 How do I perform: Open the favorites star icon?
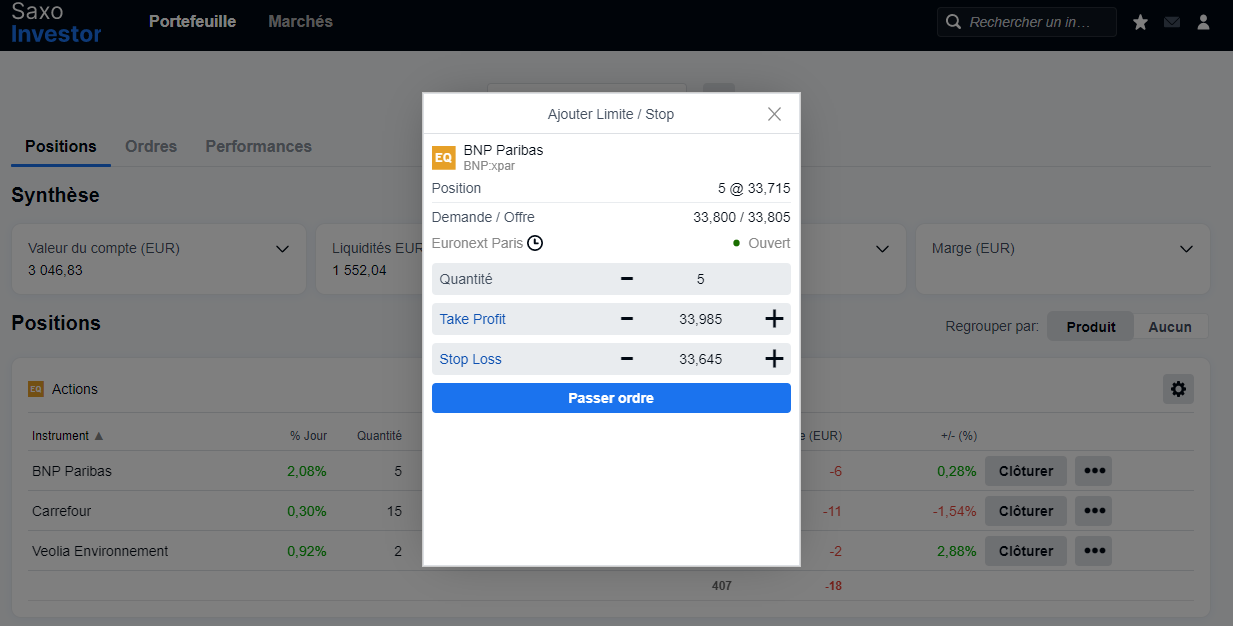click(x=1140, y=22)
